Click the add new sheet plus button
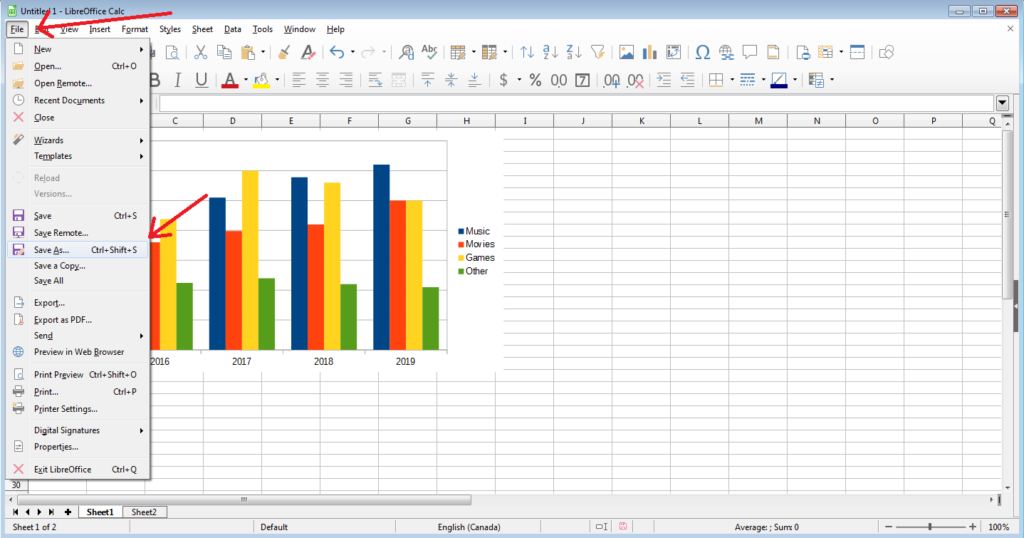This screenshot has width=1024, height=538. click(x=68, y=512)
